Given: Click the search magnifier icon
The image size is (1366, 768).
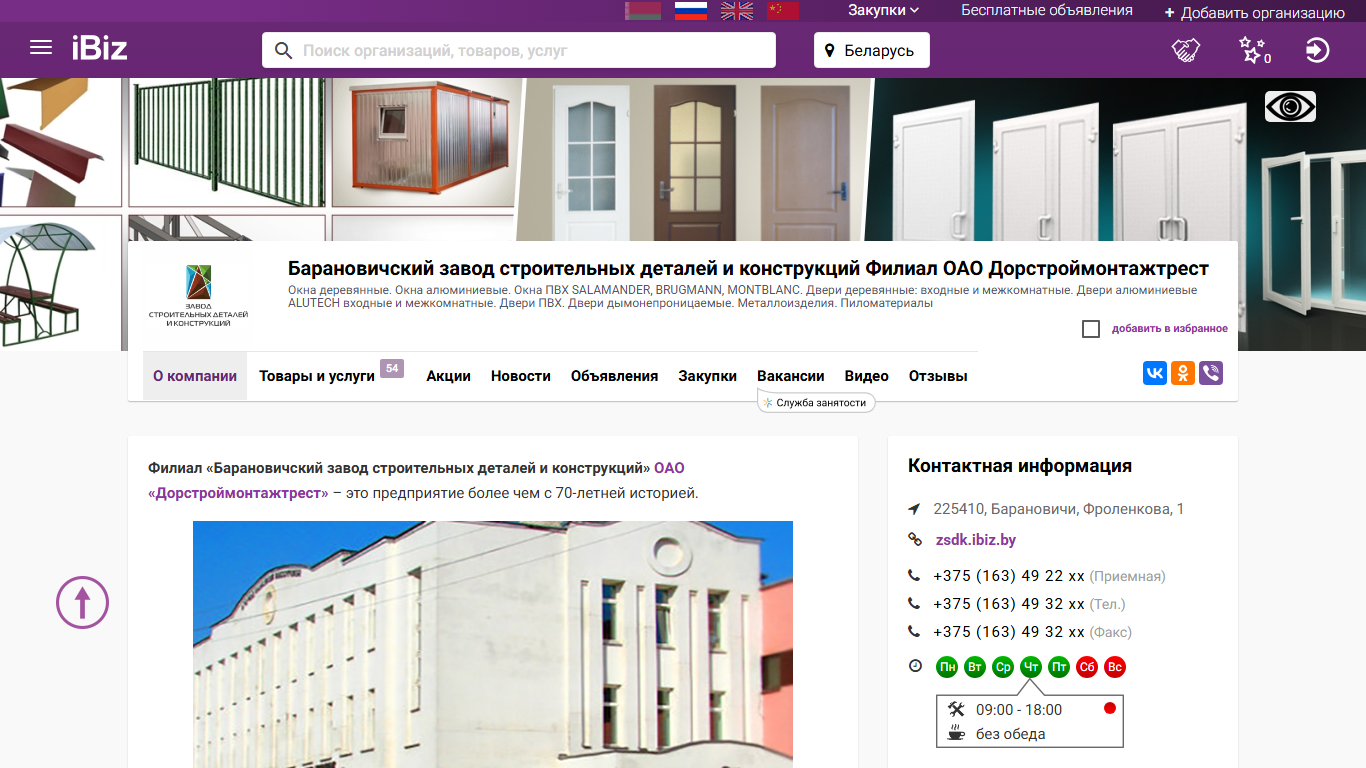Looking at the screenshot, I should 283,50.
